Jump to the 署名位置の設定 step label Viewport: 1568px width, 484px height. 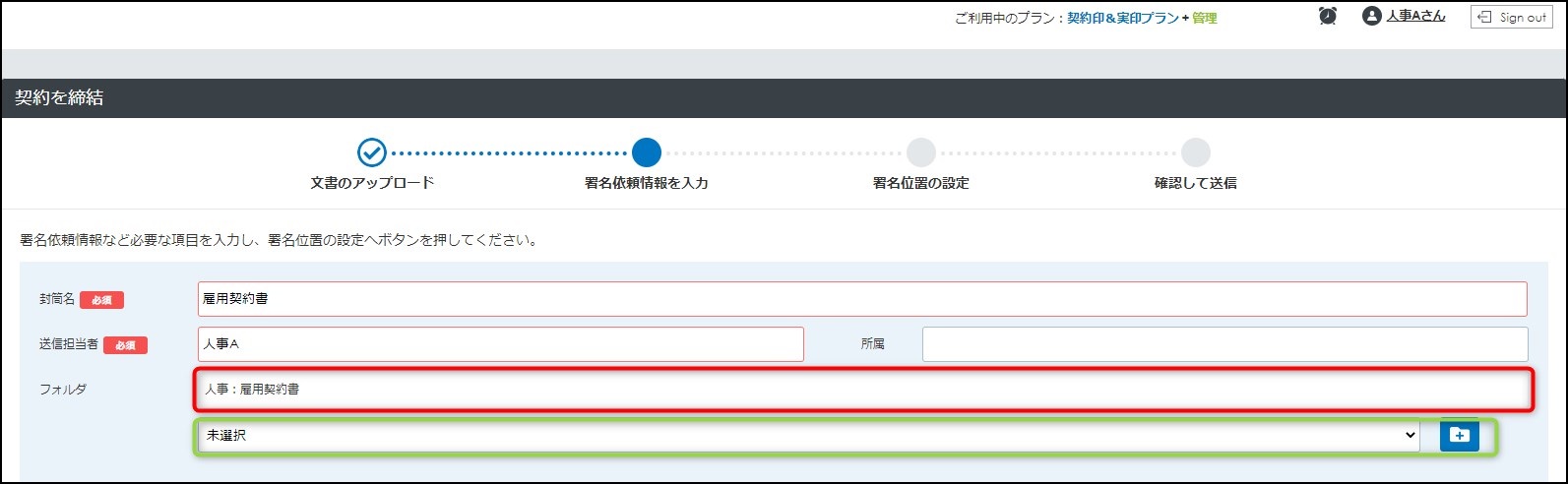click(920, 183)
